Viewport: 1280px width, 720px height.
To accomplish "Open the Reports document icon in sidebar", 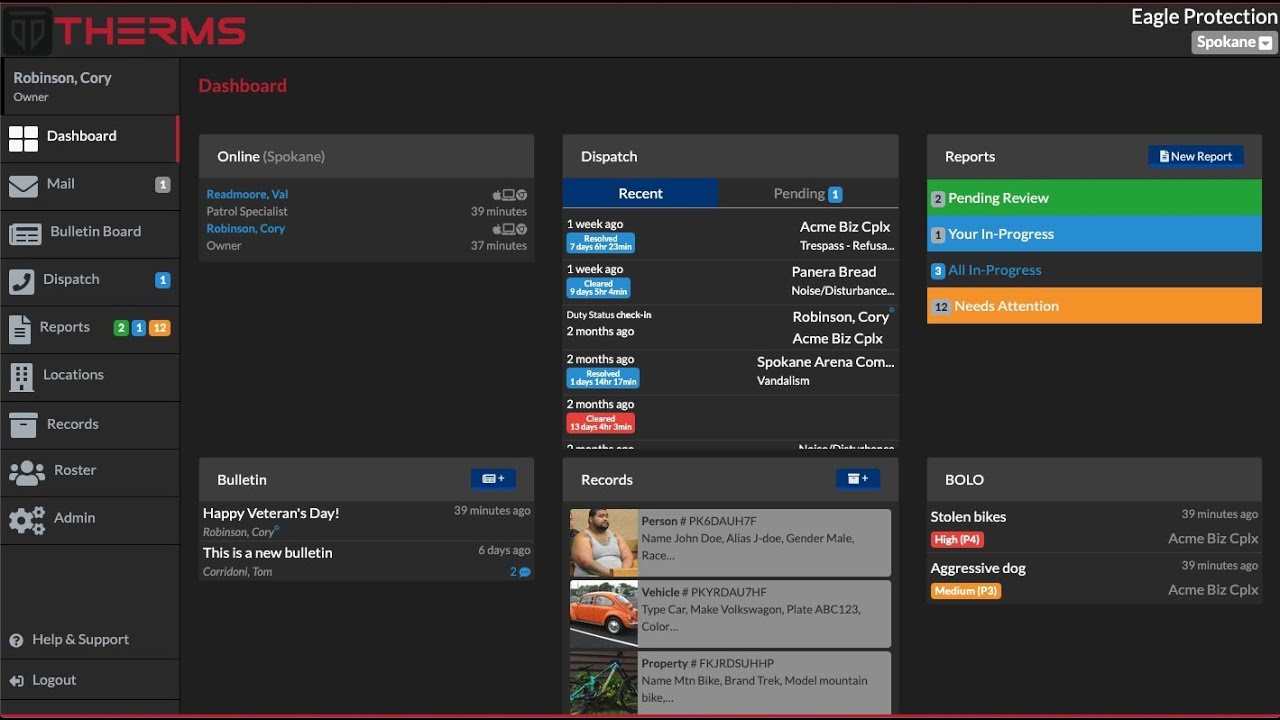I will click(20, 328).
